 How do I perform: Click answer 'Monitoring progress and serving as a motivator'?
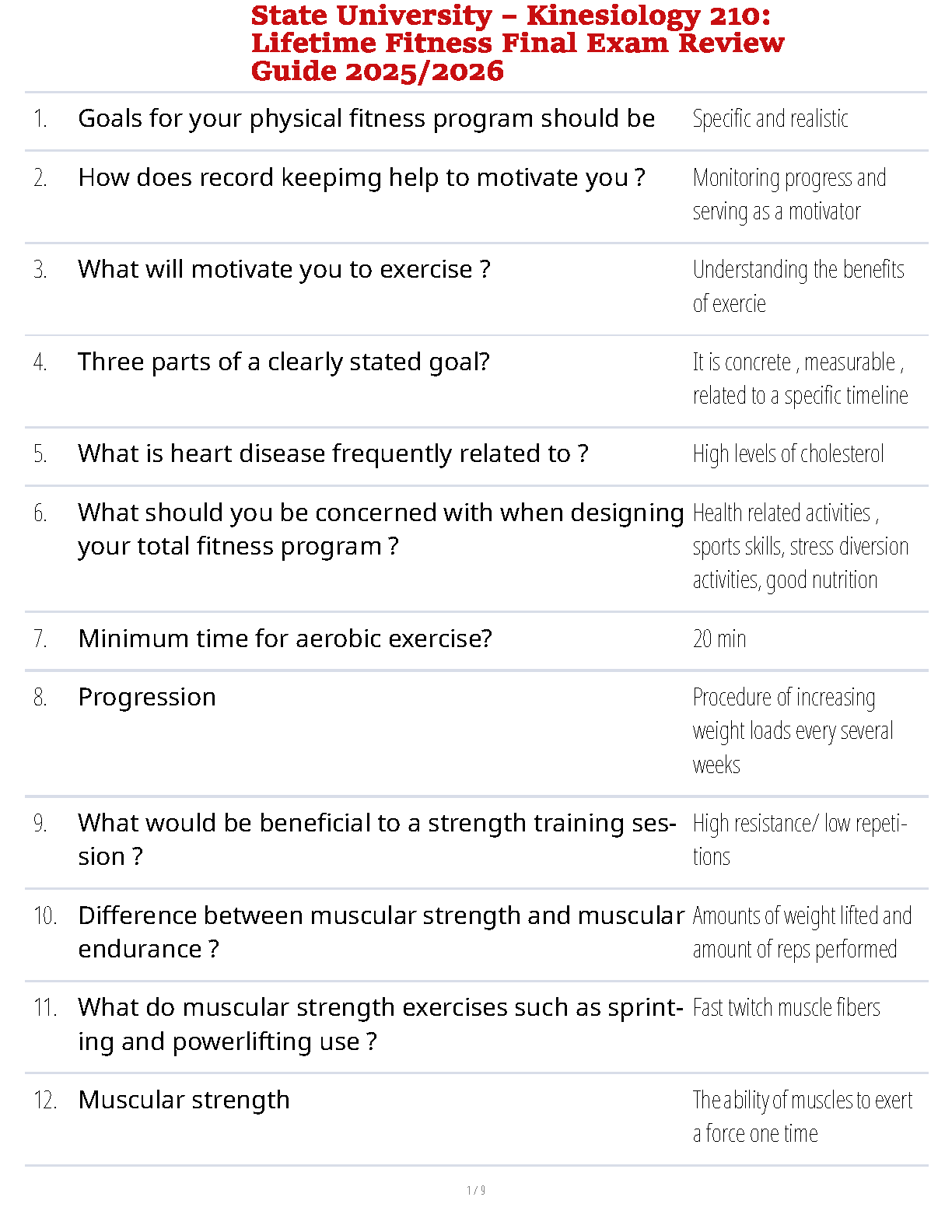pyautogui.click(x=789, y=194)
